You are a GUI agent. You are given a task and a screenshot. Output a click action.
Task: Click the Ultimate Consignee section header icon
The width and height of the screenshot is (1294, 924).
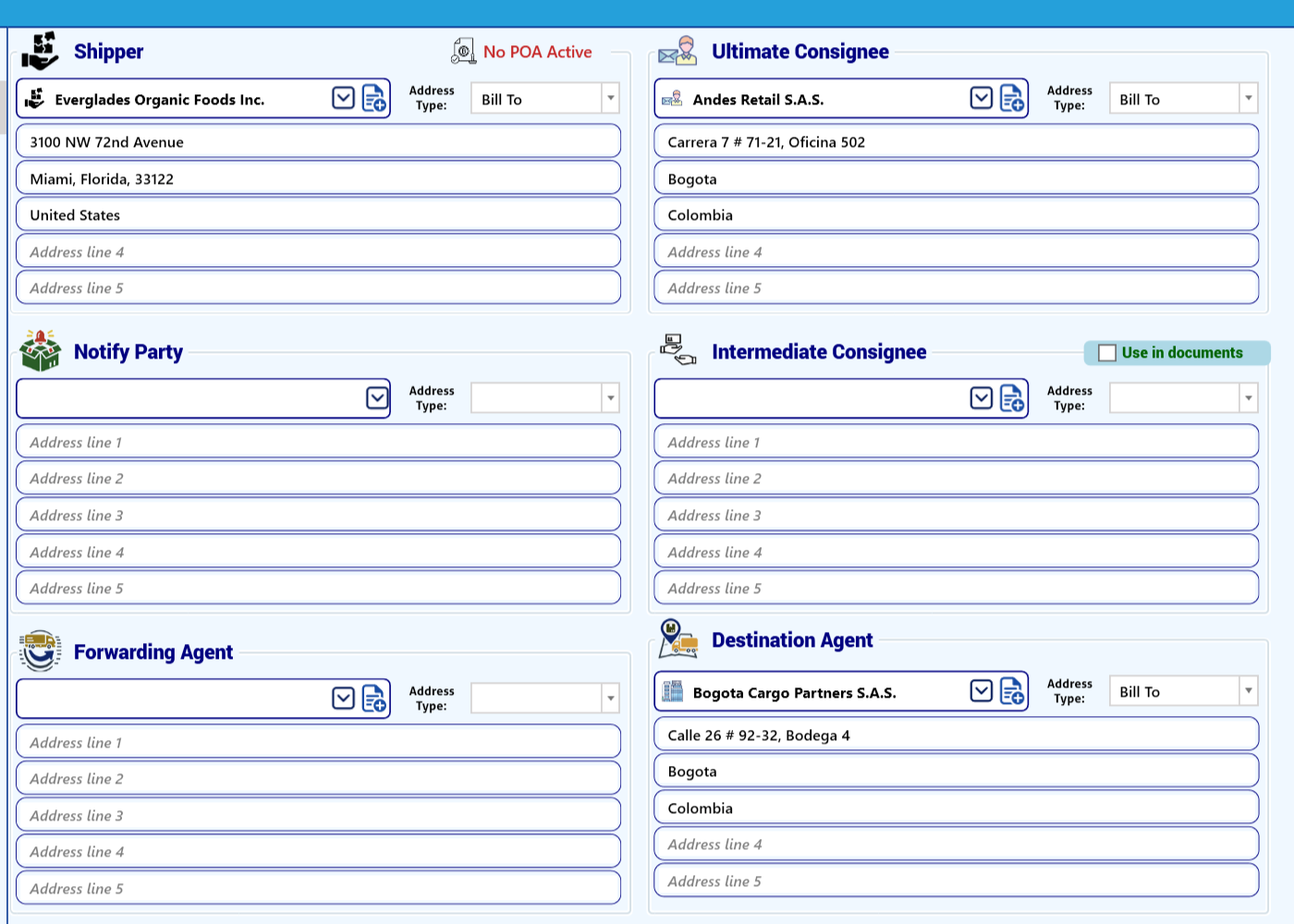tap(678, 52)
